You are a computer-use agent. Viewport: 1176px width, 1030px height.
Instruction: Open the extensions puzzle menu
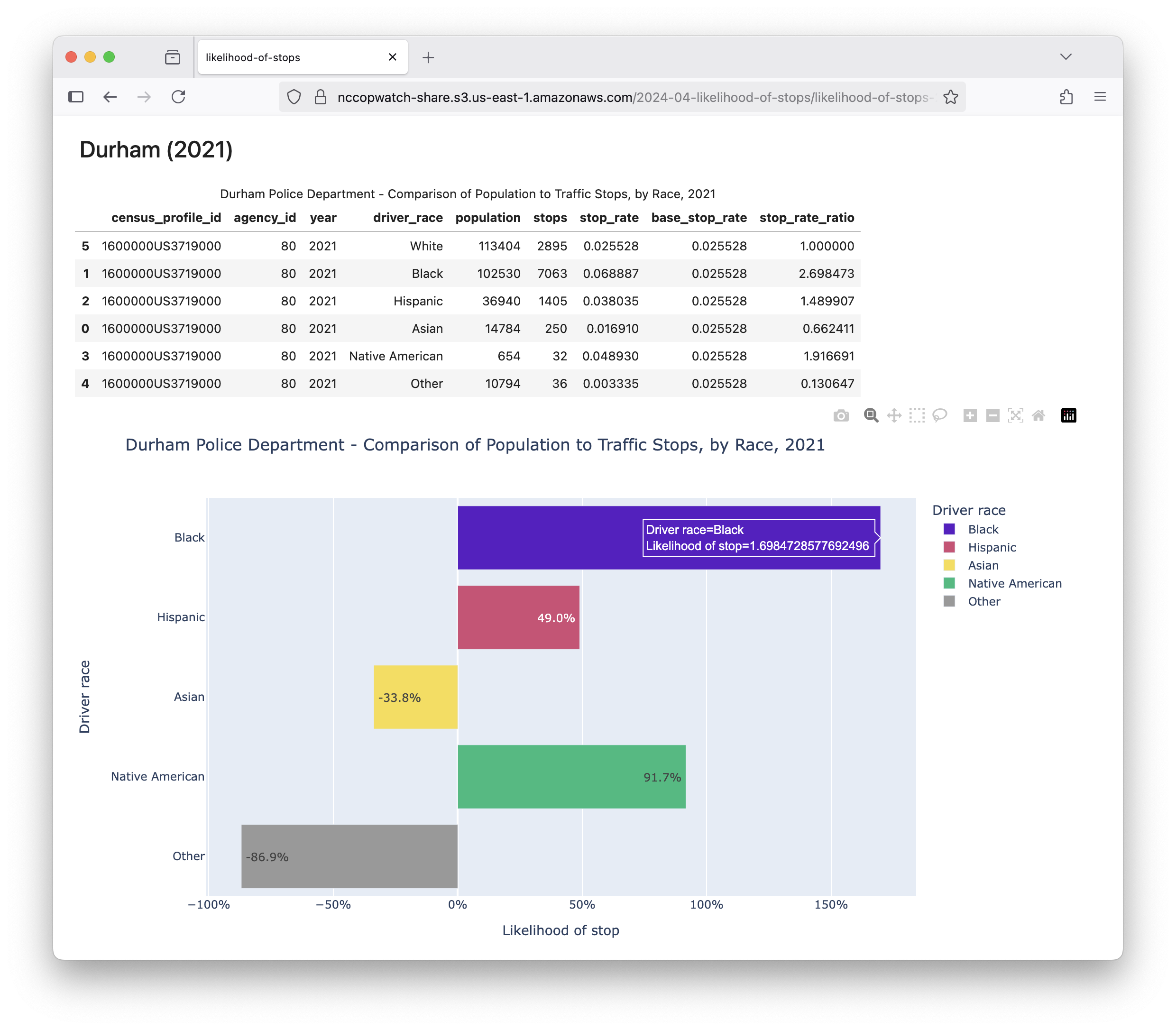tap(1066, 97)
